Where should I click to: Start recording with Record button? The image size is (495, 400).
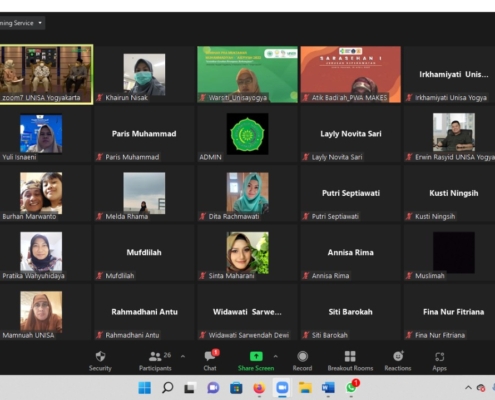tap(302, 361)
